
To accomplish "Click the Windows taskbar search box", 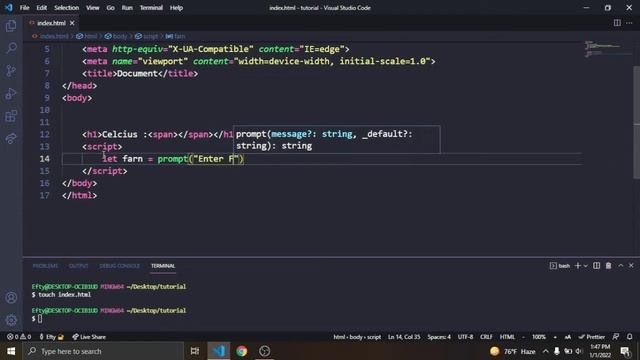I will [x=103, y=351].
